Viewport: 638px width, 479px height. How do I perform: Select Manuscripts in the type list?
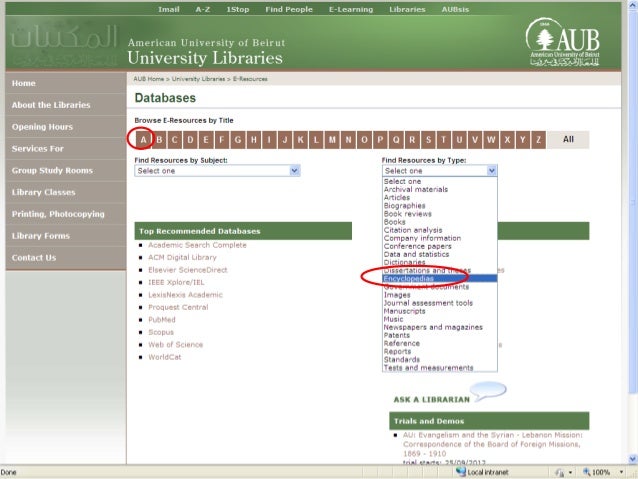pyautogui.click(x=439, y=311)
